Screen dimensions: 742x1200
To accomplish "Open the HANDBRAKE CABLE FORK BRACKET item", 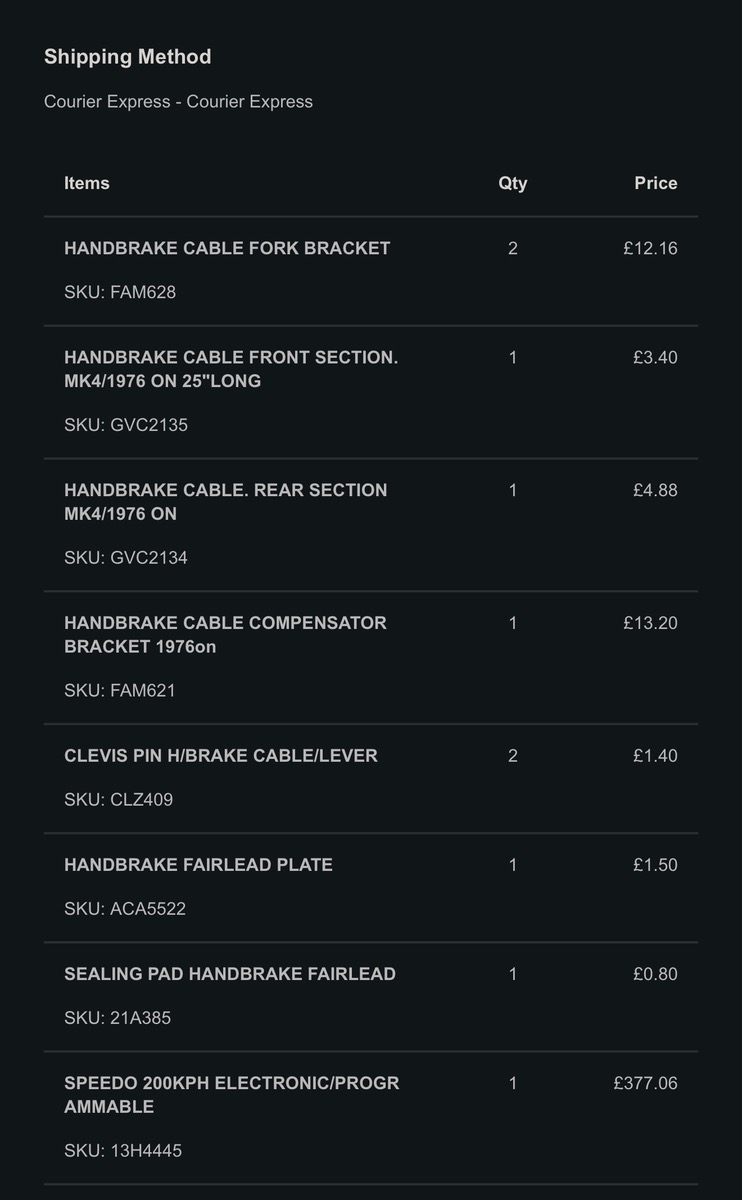I will click(x=227, y=248).
